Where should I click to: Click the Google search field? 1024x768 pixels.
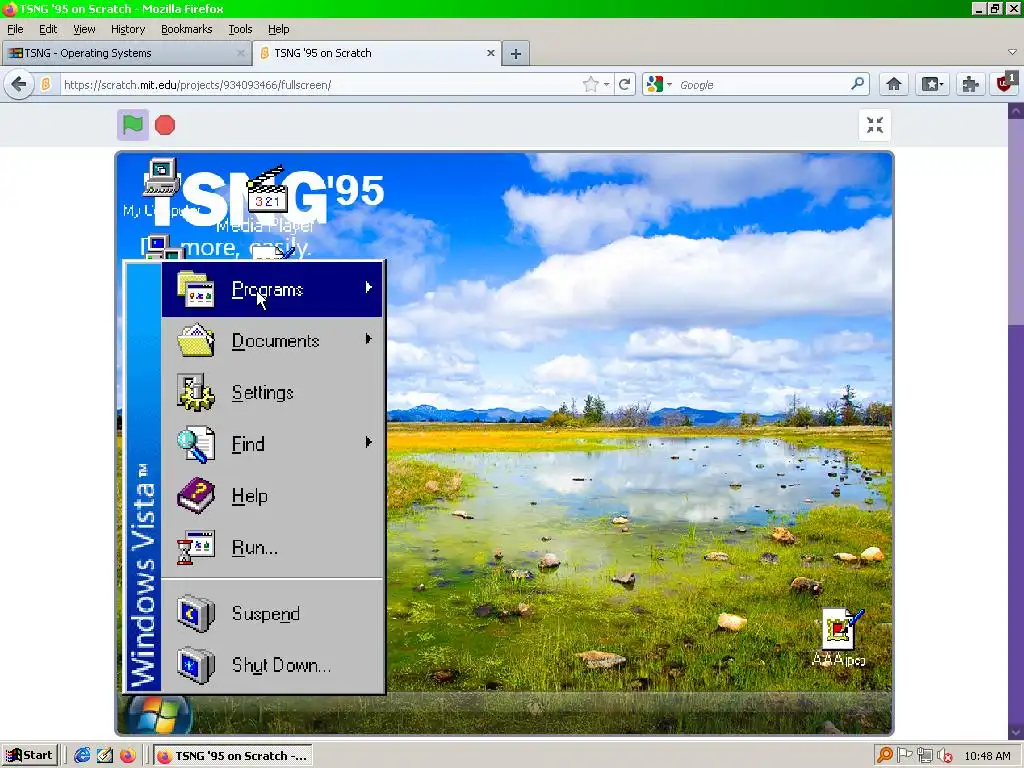pos(761,85)
